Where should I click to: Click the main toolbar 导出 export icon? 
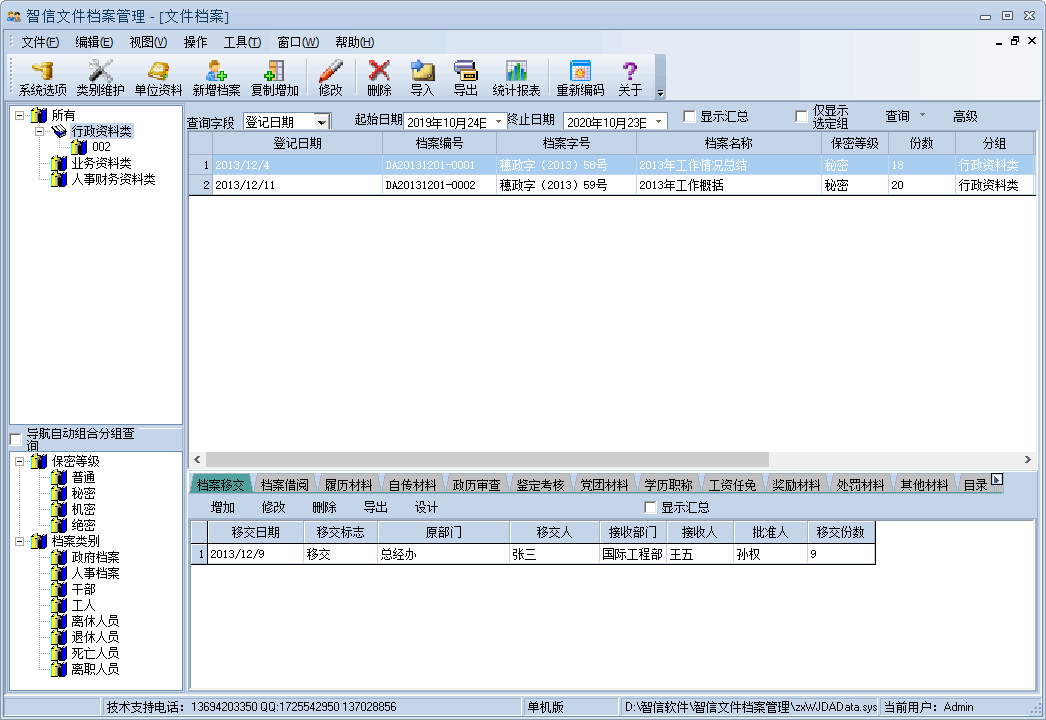(465, 77)
